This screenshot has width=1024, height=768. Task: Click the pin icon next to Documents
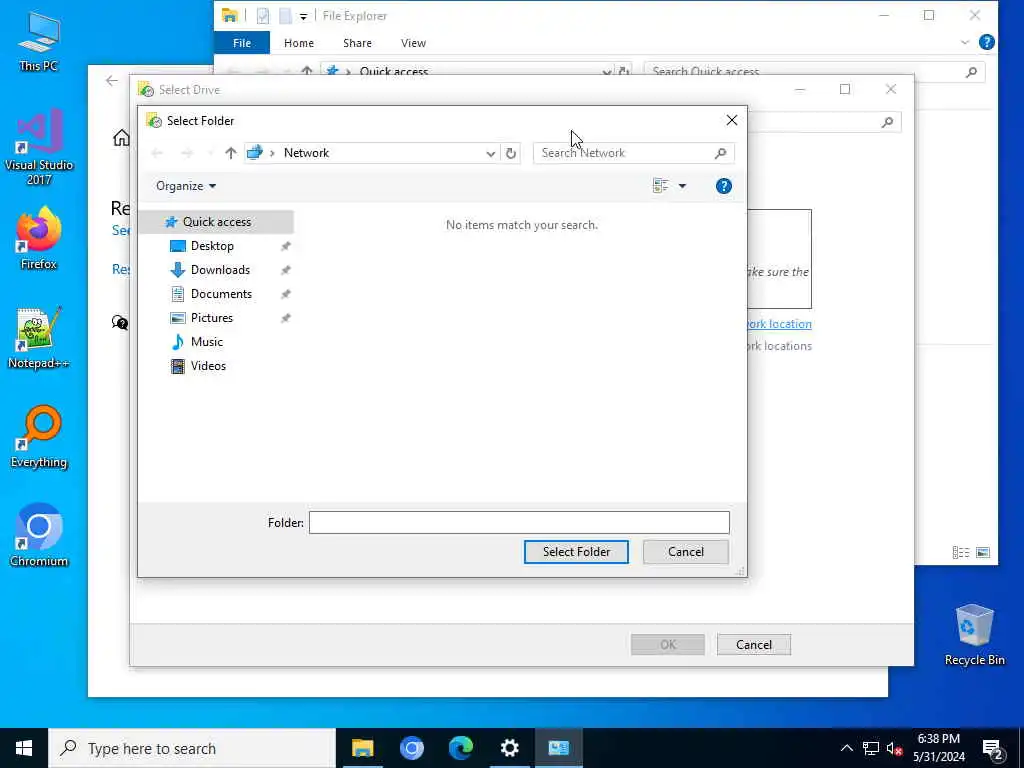(x=285, y=294)
